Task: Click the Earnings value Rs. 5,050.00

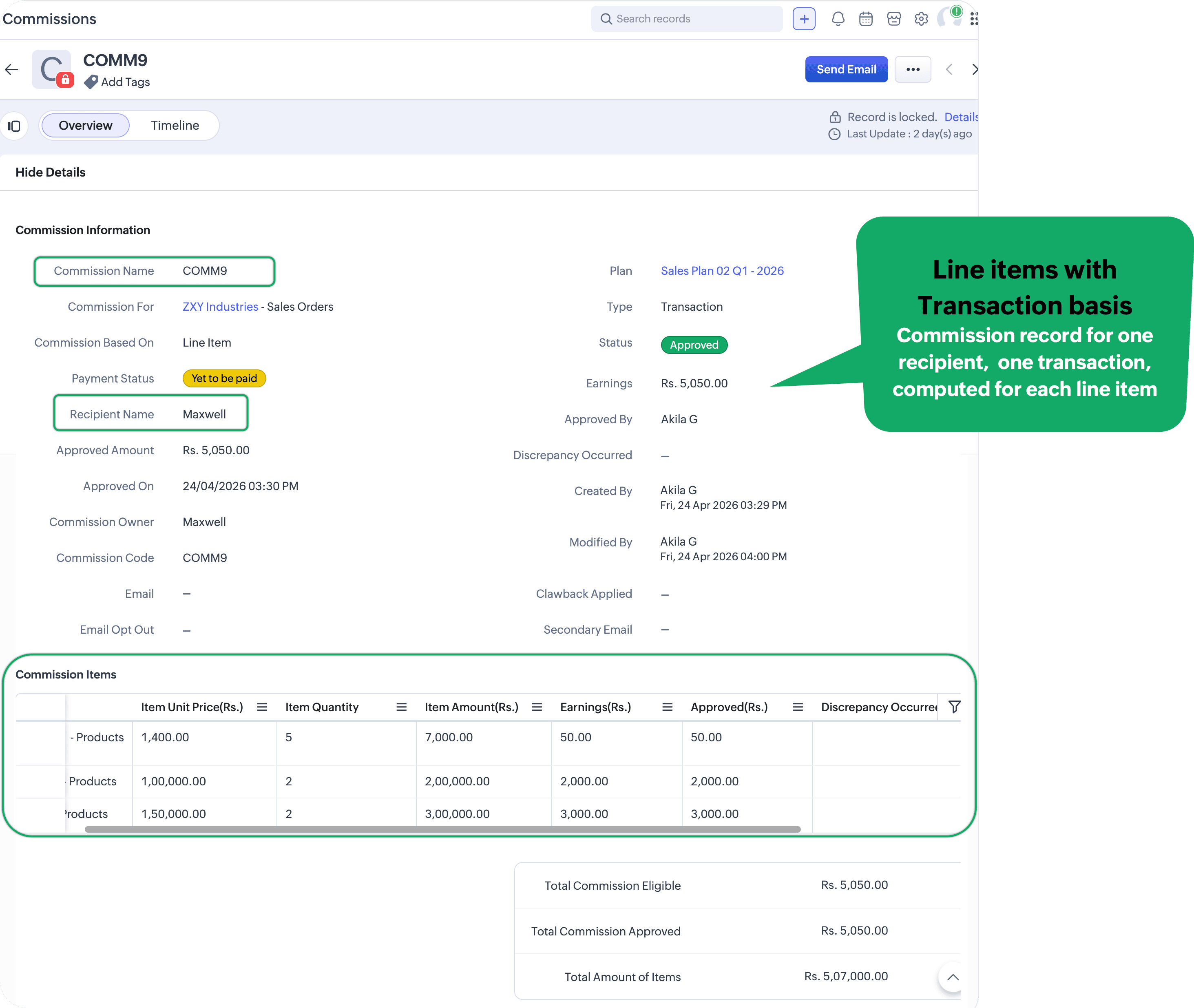Action: coord(694,383)
